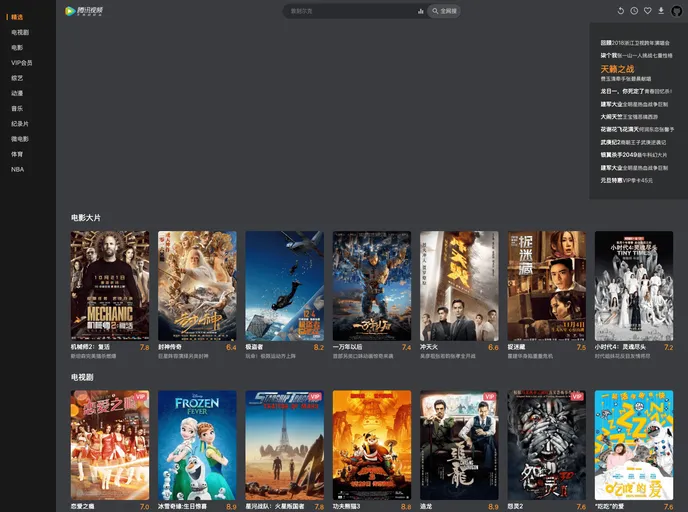Click the 冰雪奇缘:生日惊喜 title text

click(183, 506)
